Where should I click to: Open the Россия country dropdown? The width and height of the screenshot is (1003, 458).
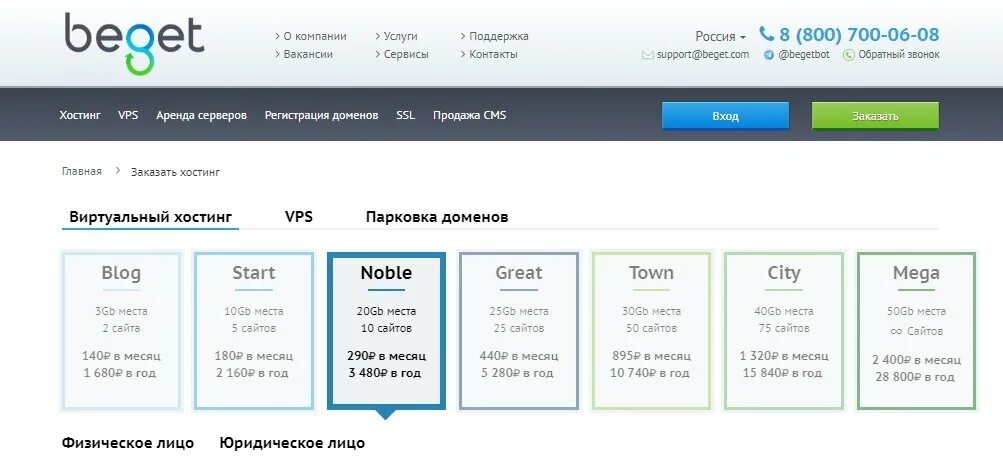(720, 36)
